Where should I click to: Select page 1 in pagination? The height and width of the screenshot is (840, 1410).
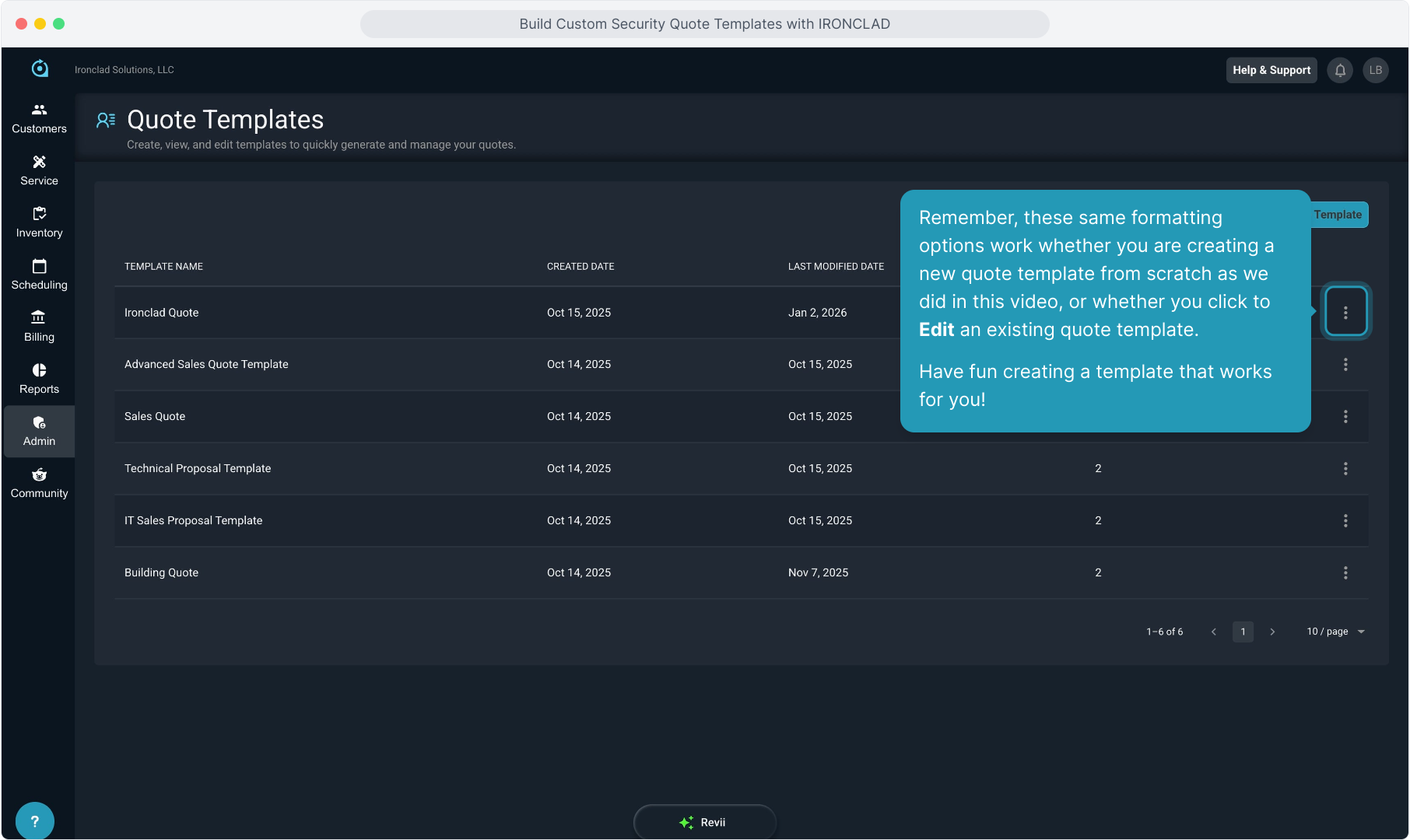[x=1243, y=632]
